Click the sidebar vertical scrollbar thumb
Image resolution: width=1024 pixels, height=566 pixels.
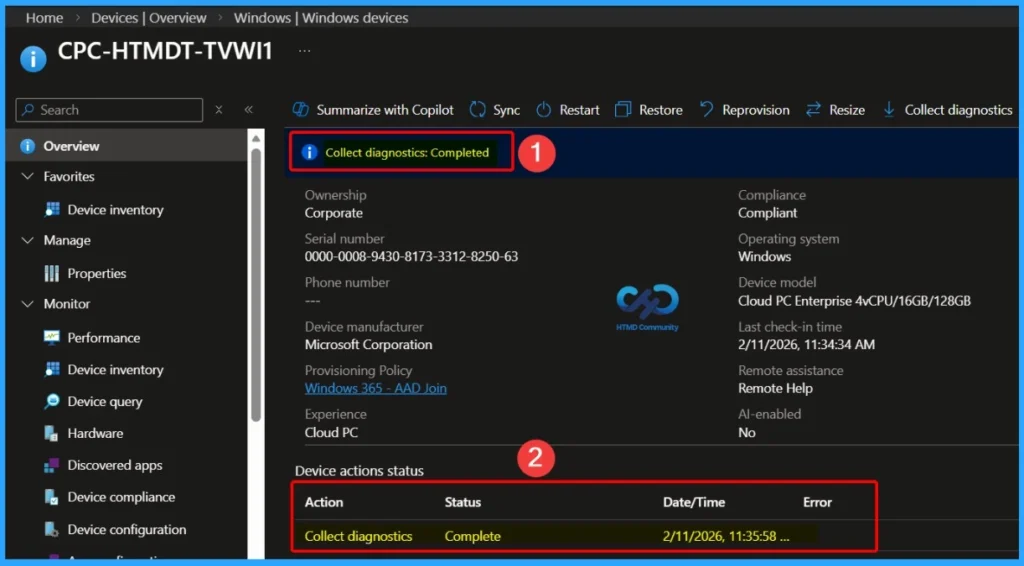click(x=256, y=284)
